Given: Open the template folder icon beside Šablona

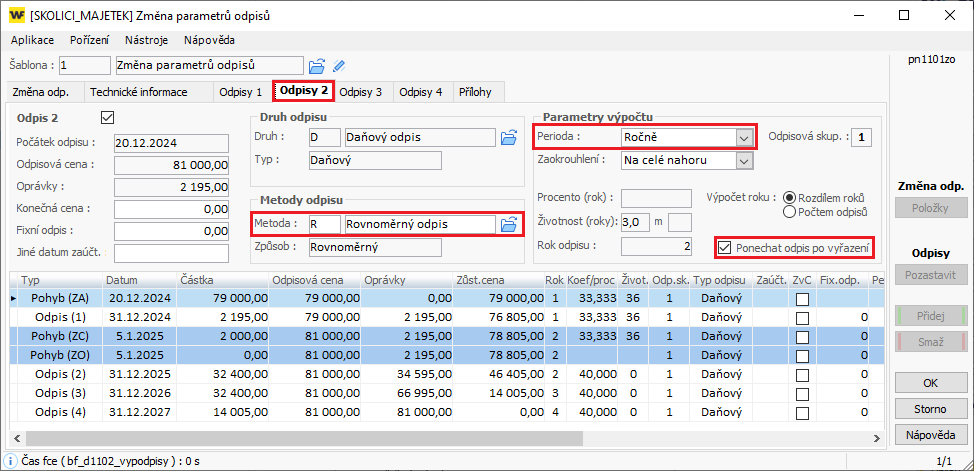Looking at the screenshot, I should click(x=317, y=66).
